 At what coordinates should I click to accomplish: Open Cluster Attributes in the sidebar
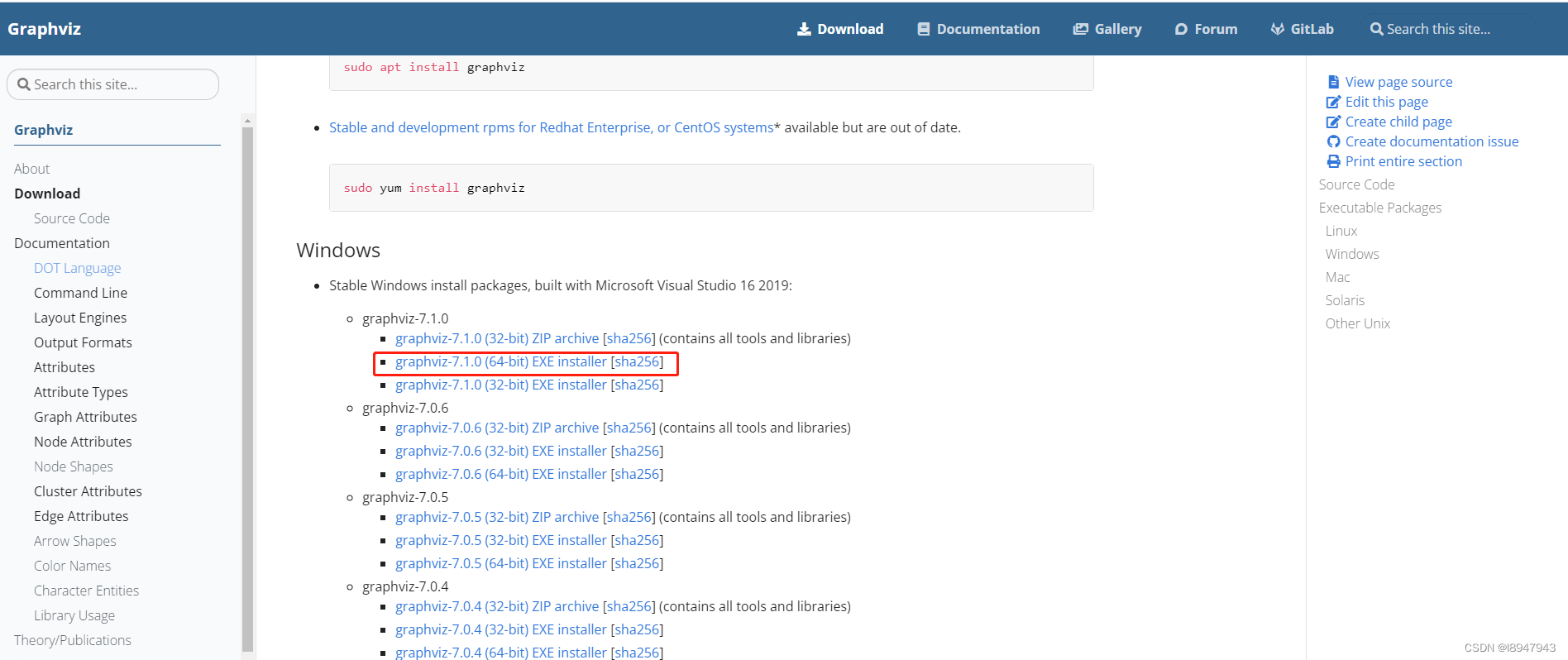click(88, 491)
